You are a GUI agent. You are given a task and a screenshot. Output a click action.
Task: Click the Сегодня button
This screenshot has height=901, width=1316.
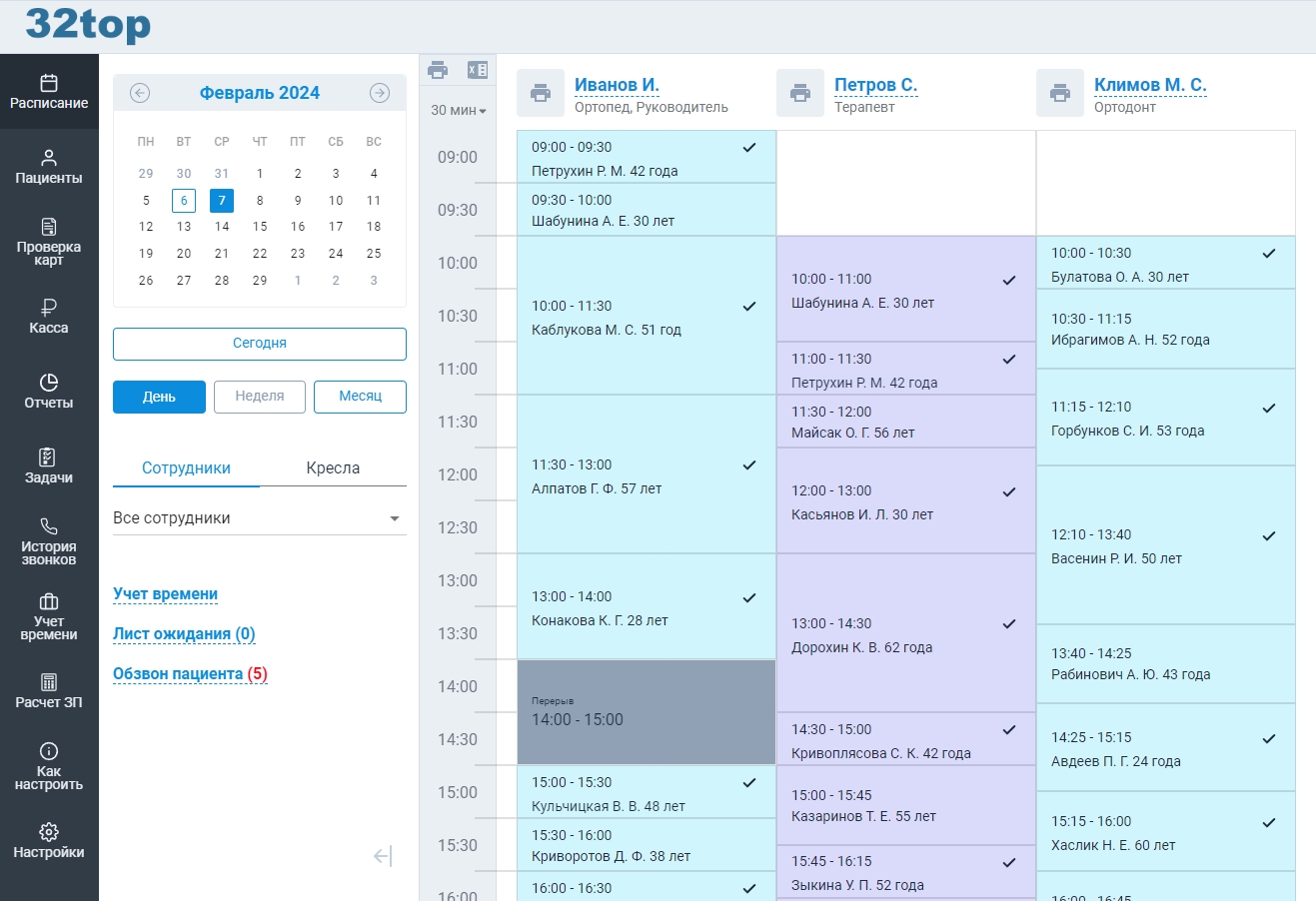(259, 343)
